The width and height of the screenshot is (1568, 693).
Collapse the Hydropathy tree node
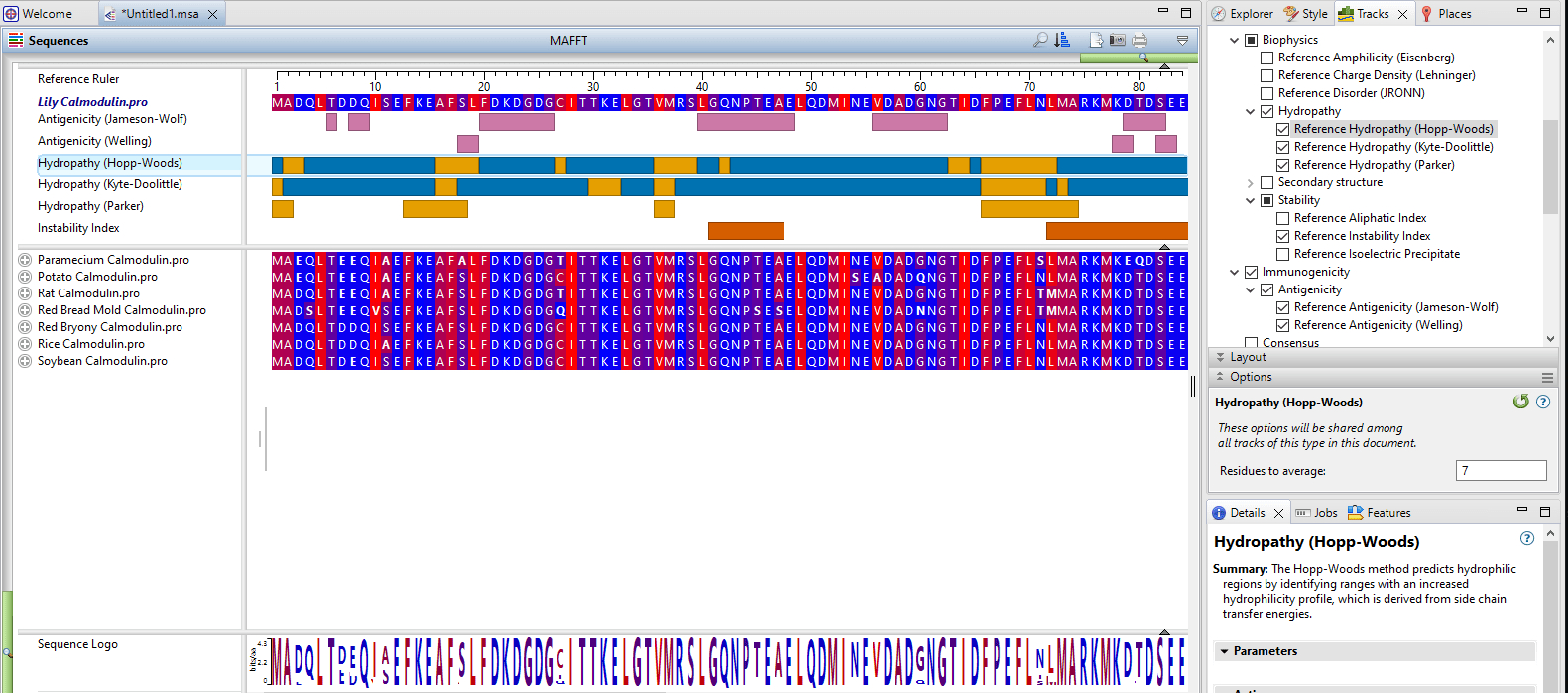(1250, 111)
